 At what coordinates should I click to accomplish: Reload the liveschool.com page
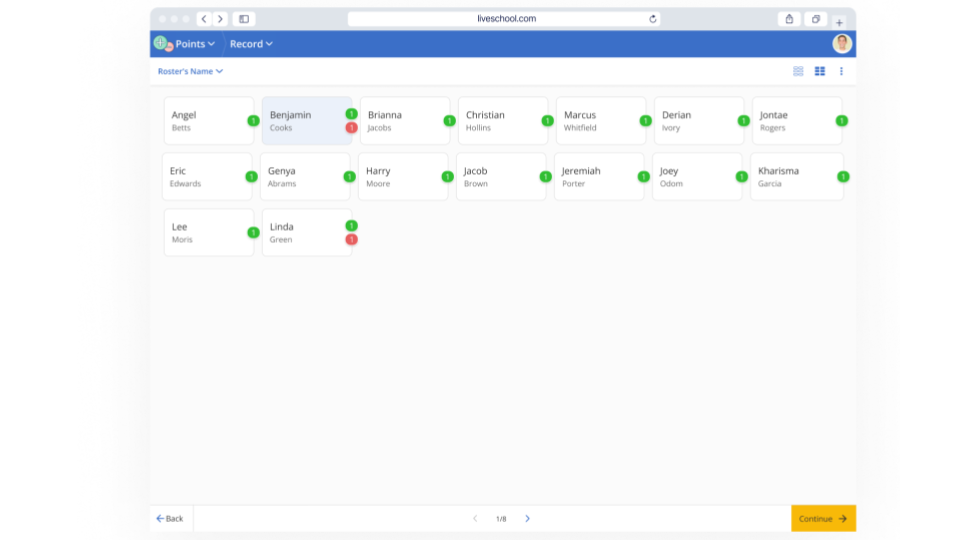point(653,19)
